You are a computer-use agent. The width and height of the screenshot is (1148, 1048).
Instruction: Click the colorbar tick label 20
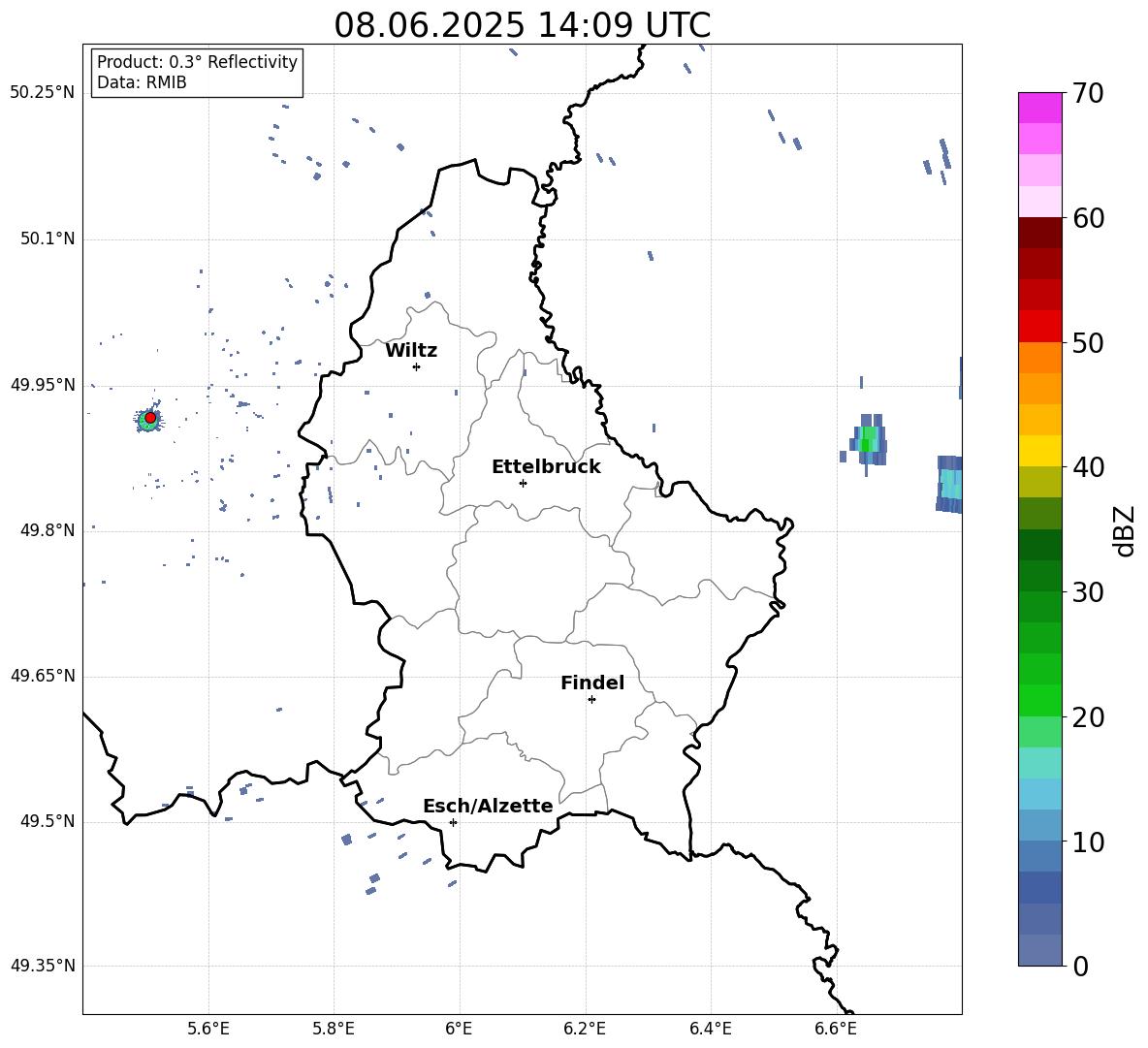point(1089,717)
